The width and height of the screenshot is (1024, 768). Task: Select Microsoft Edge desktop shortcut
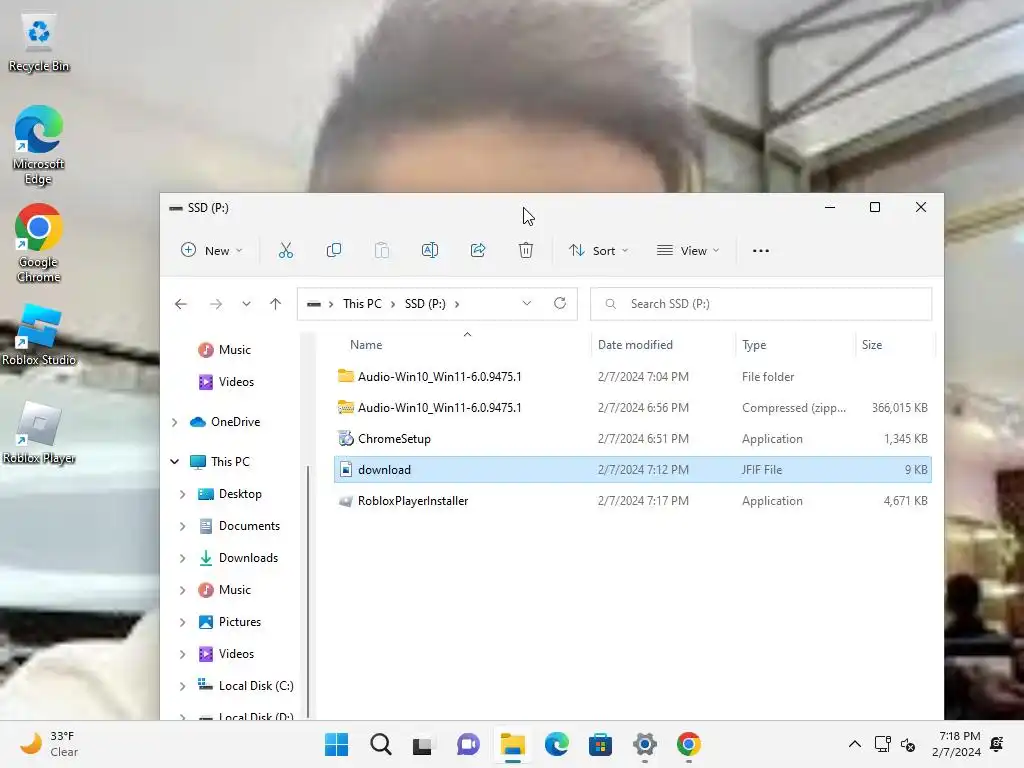[39, 145]
